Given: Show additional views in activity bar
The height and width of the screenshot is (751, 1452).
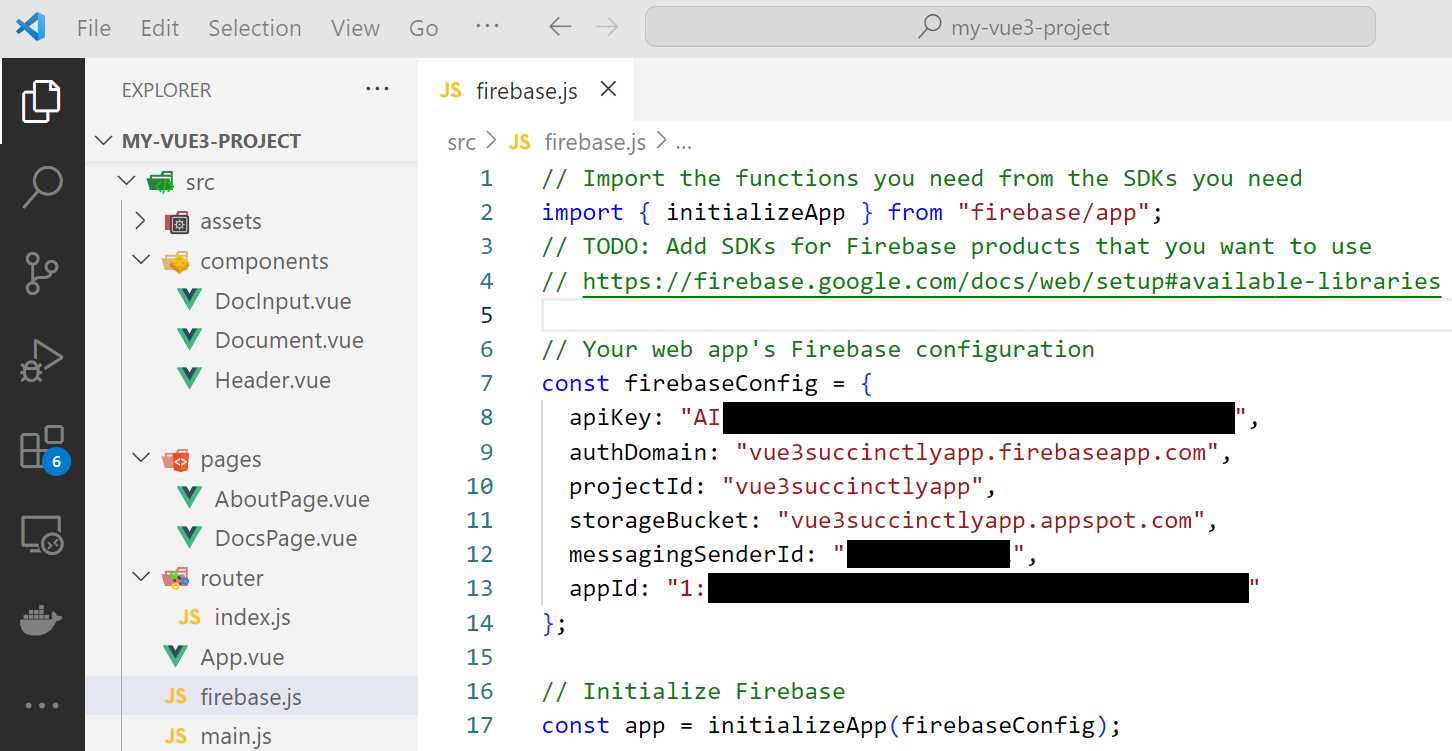Looking at the screenshot, I should pyautogui.click(x=41, y=705).
